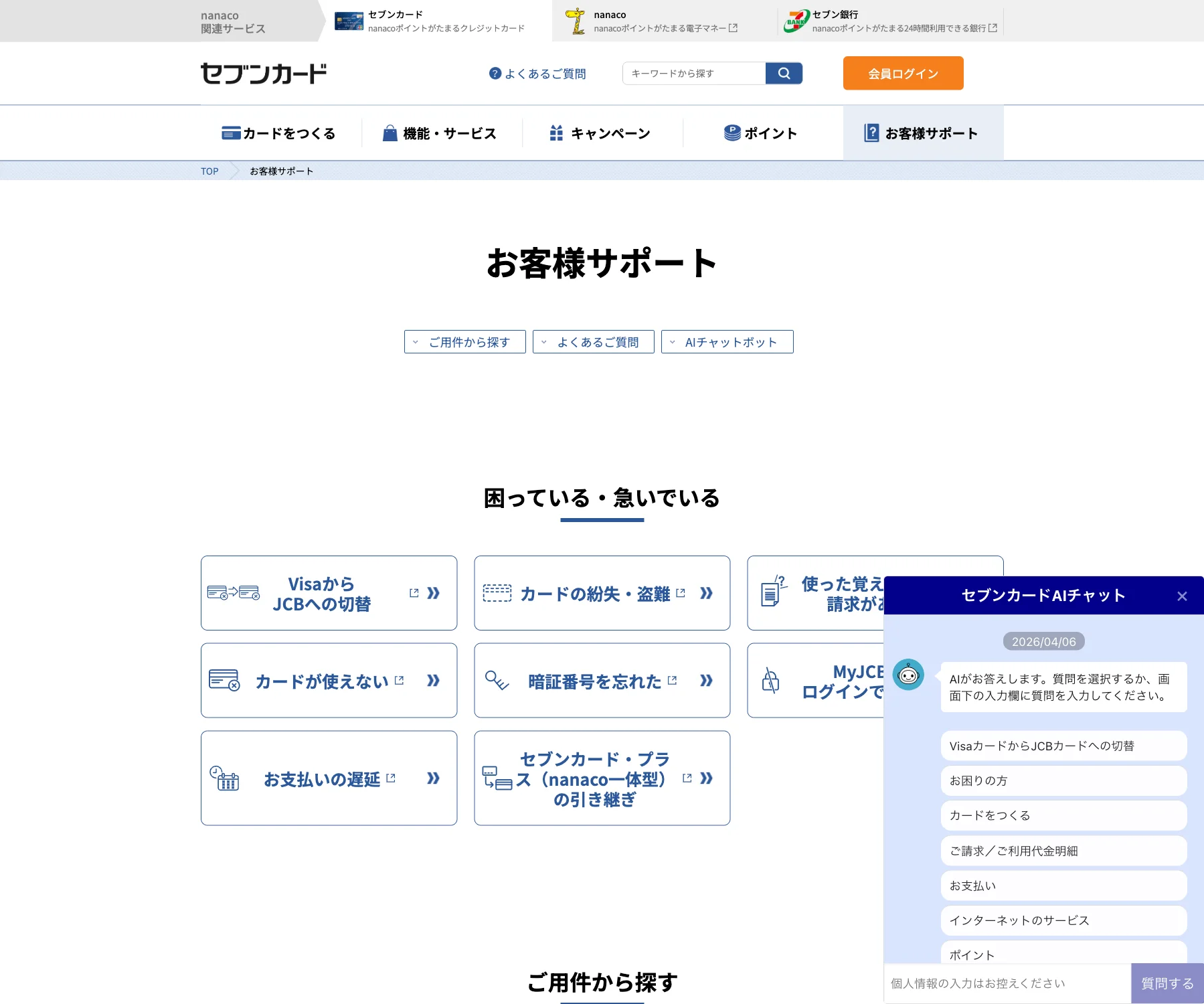Click the robot avatar in the AI chat

pos(909,675)
